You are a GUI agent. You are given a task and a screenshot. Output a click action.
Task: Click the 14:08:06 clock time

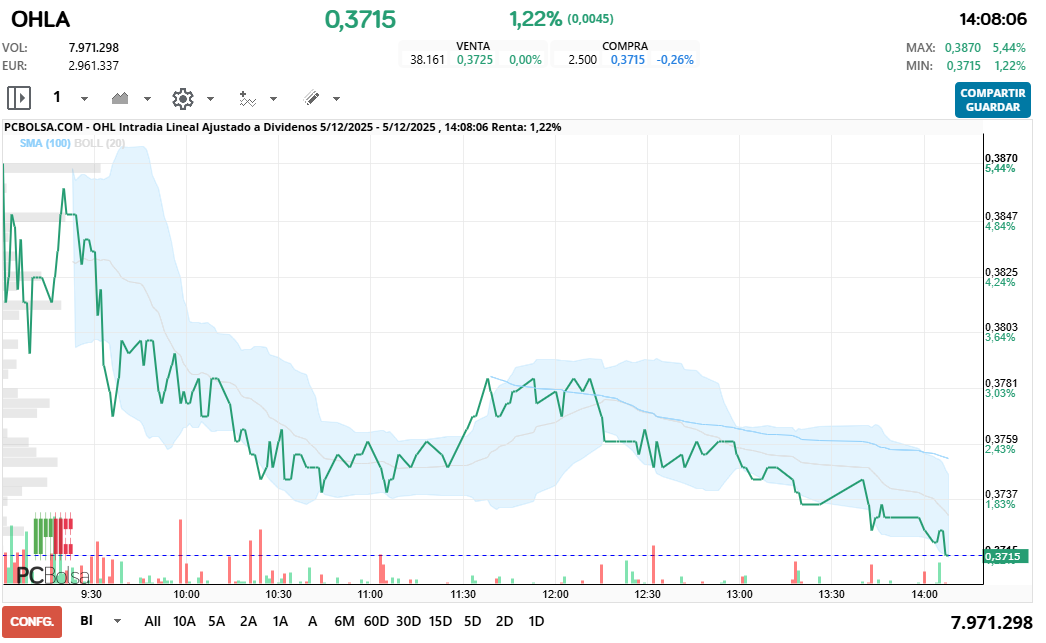pyautogui.click(x=993, y=19)
